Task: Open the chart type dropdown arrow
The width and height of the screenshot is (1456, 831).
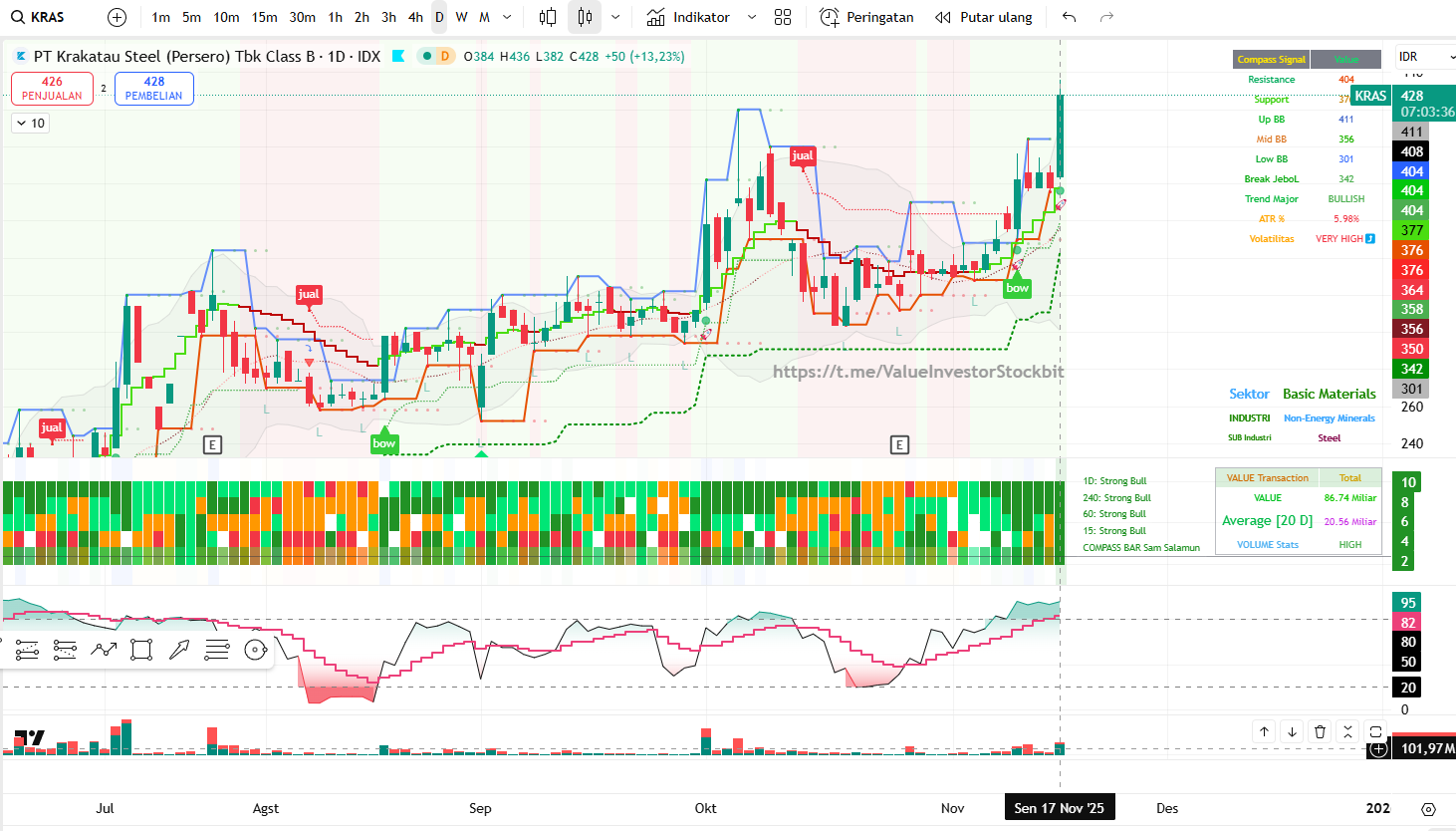Action: click(615, 17)
